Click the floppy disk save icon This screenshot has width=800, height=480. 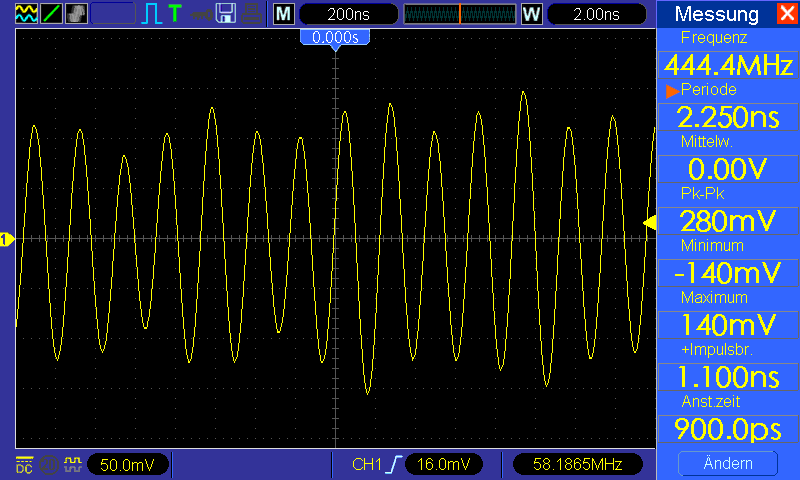click(x=226, y=14)
